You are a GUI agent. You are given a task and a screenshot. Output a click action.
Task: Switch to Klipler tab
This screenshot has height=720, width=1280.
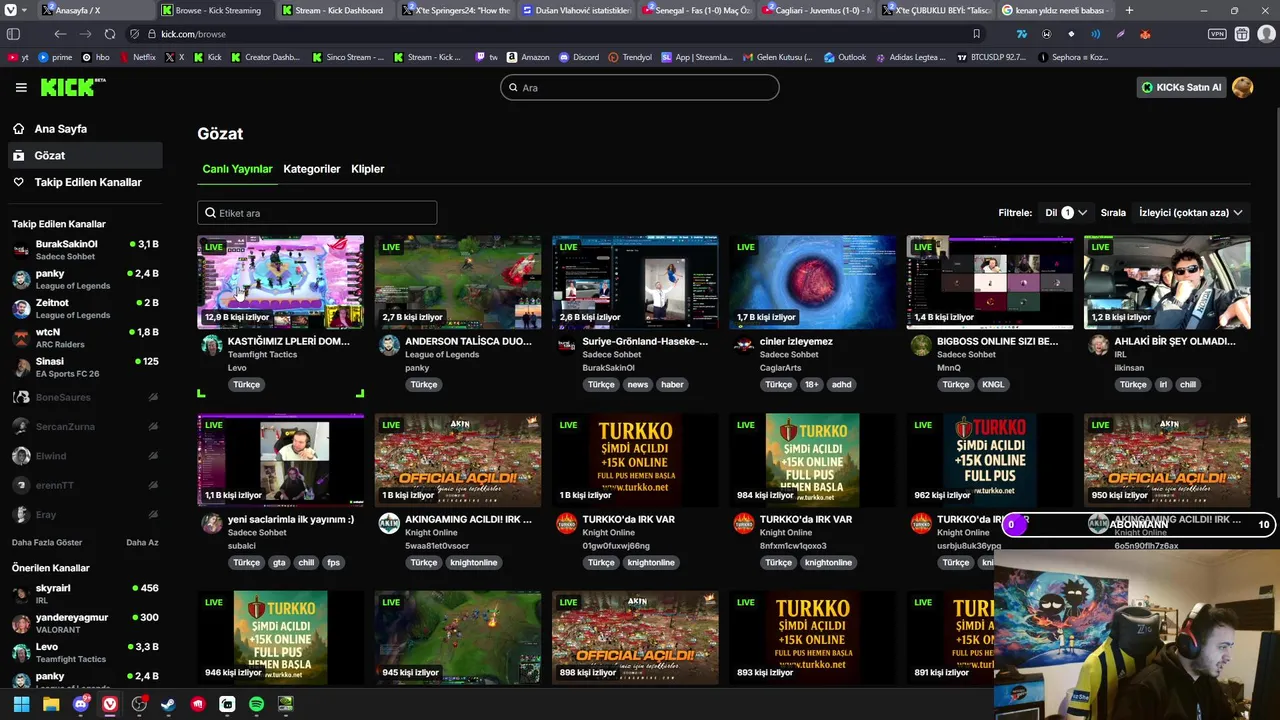[368, 169]
